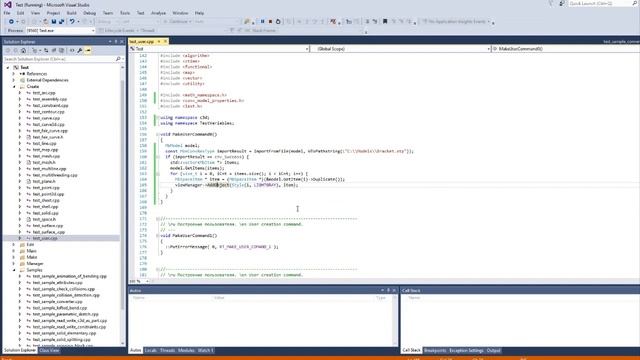
Task: Collapse the MakeUserCommand0 function outline
Action: (158, 134)
